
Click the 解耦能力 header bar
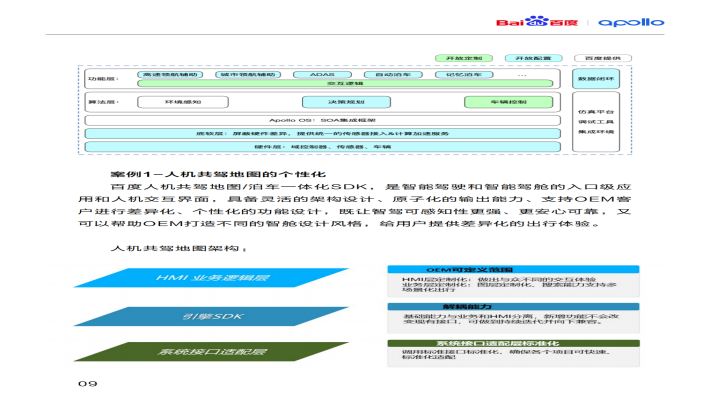click(513, 307)
